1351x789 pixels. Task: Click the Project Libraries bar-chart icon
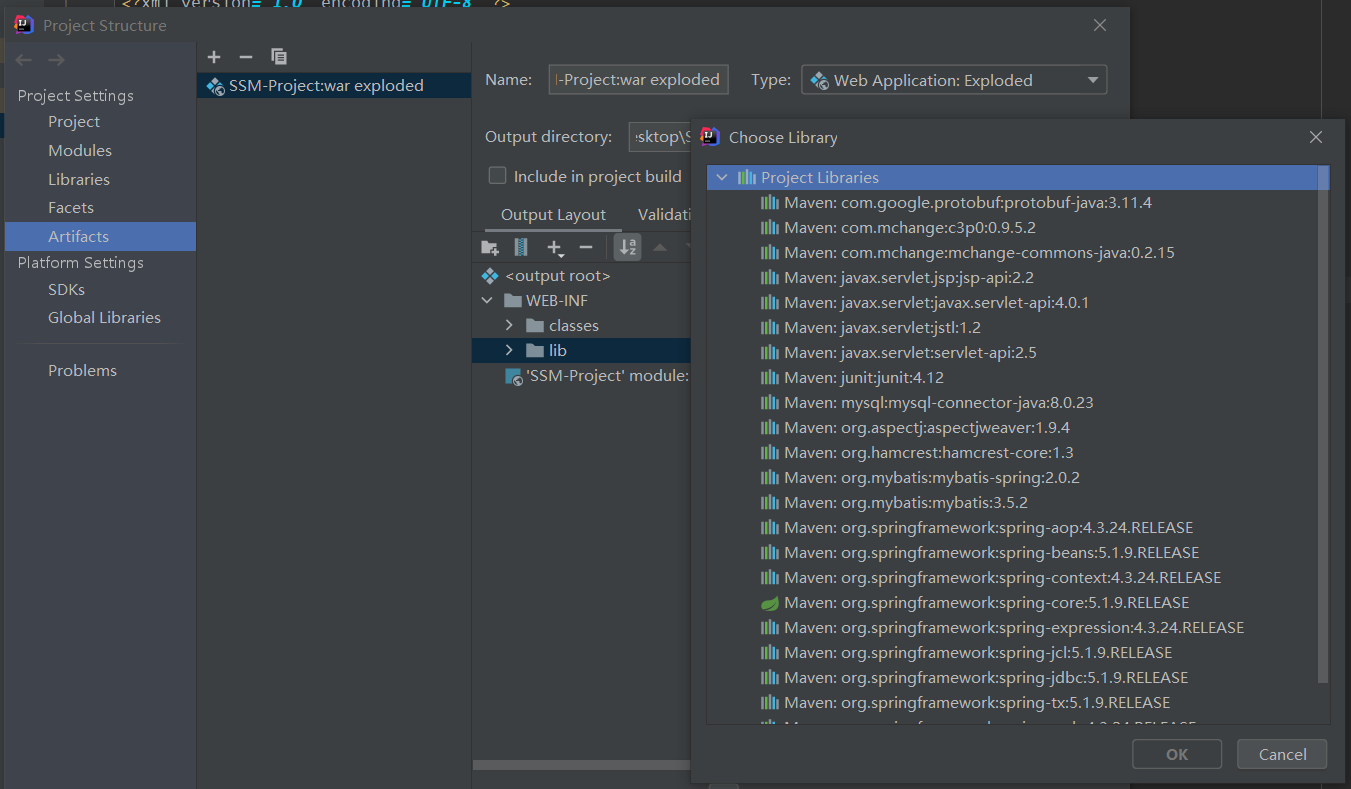747,178
